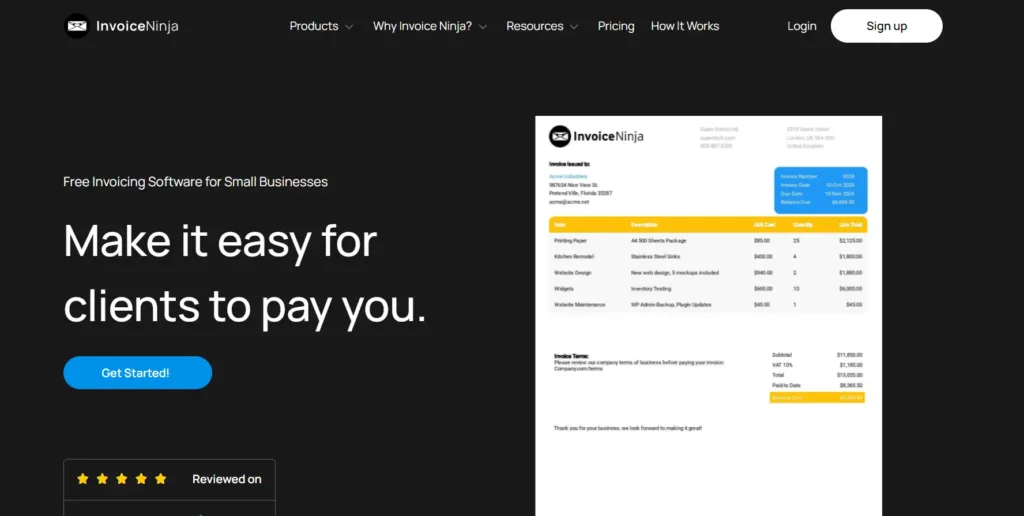Image resolution: width=1024 pixels, height=516 pixels.
Task: Click the Thank you for your business text
Action: [628, 428]
